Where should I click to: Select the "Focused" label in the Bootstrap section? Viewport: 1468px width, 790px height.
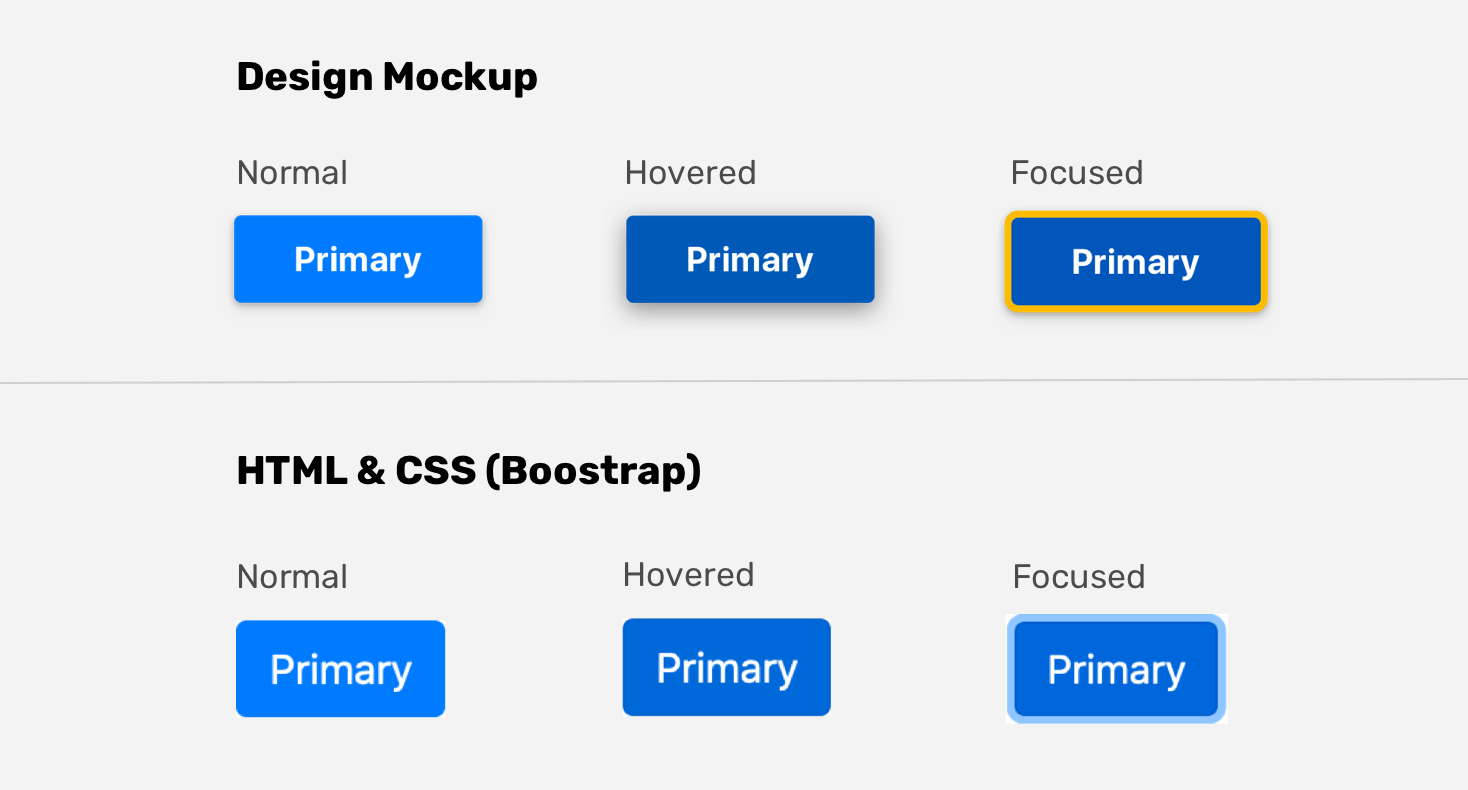tap(1079, 577)
